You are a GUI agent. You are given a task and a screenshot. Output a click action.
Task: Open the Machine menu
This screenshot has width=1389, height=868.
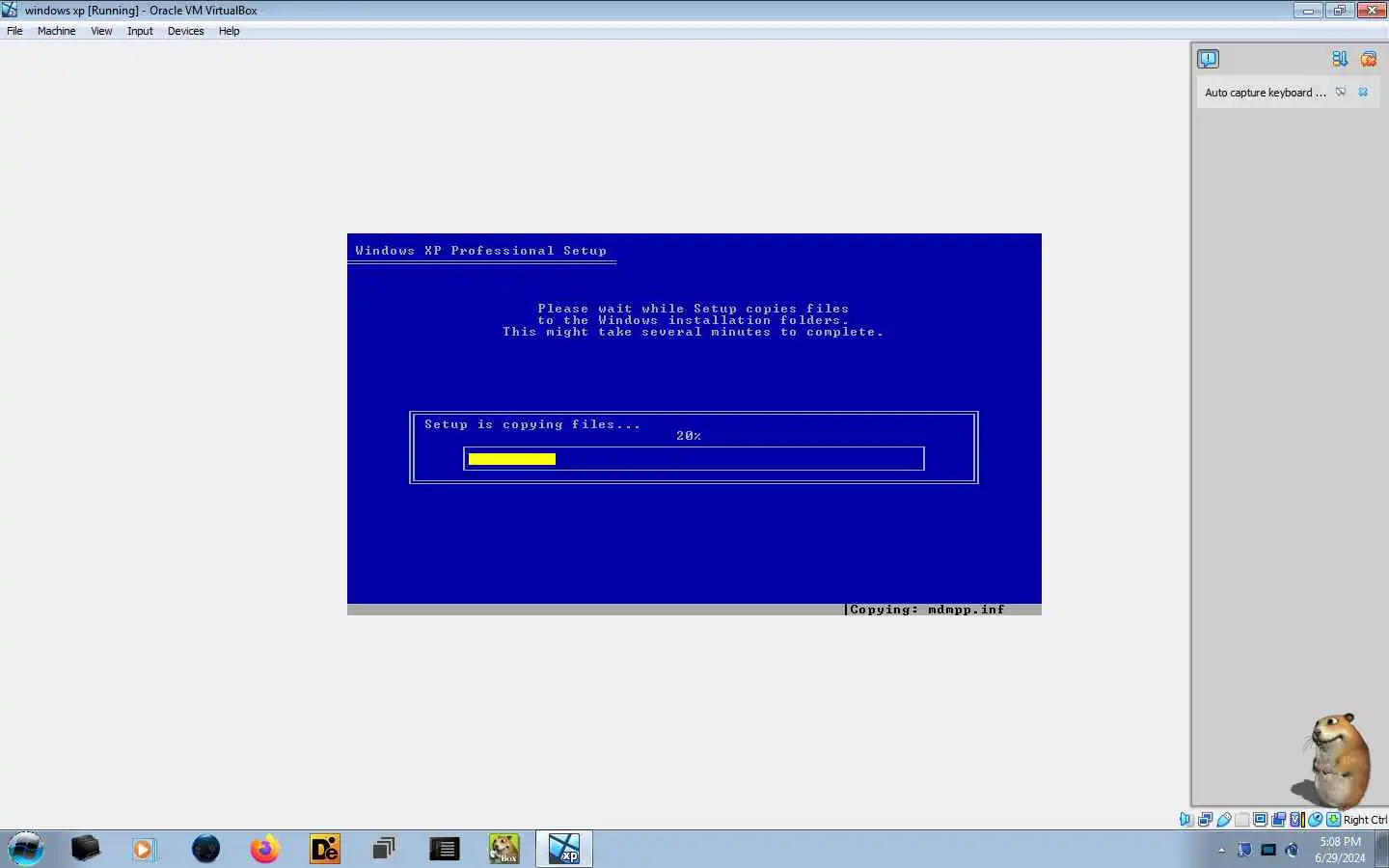56,31
